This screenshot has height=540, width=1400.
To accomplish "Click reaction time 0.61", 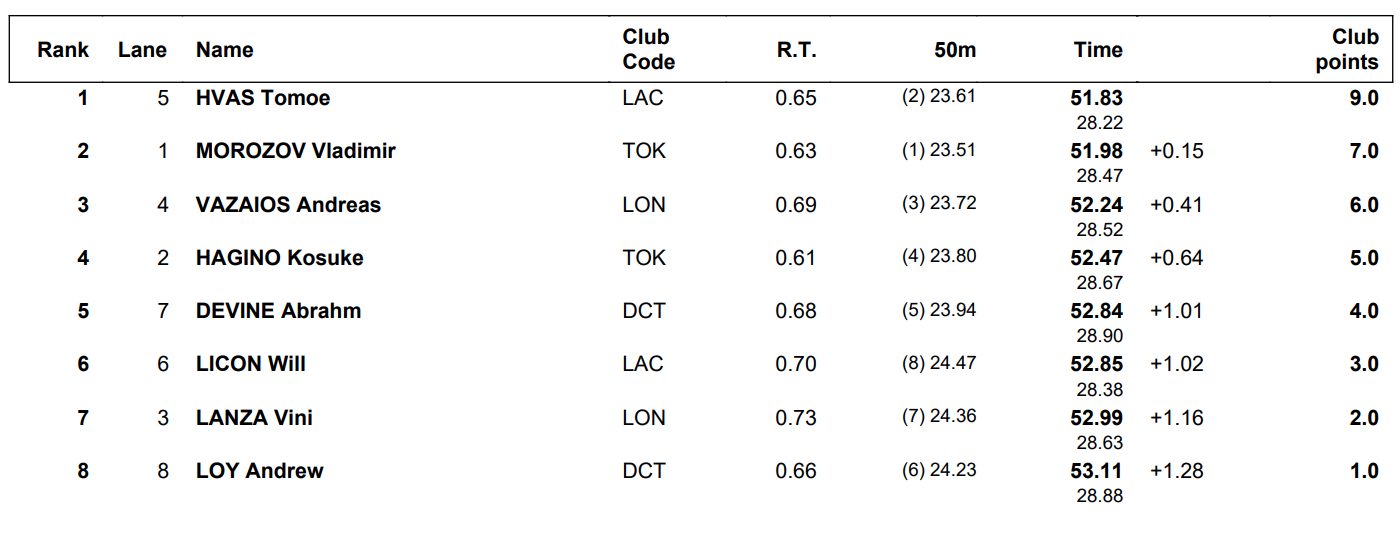I will pos(796,258).
